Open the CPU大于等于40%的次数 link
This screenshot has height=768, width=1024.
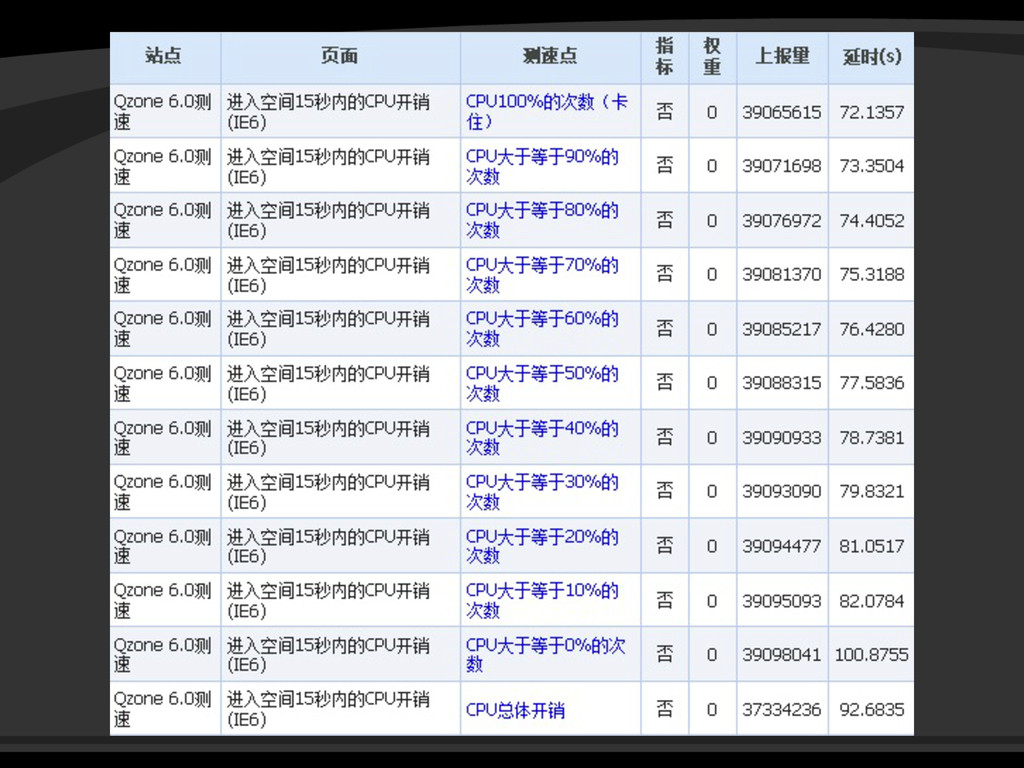pyautogui.click(x=542, y=437)
